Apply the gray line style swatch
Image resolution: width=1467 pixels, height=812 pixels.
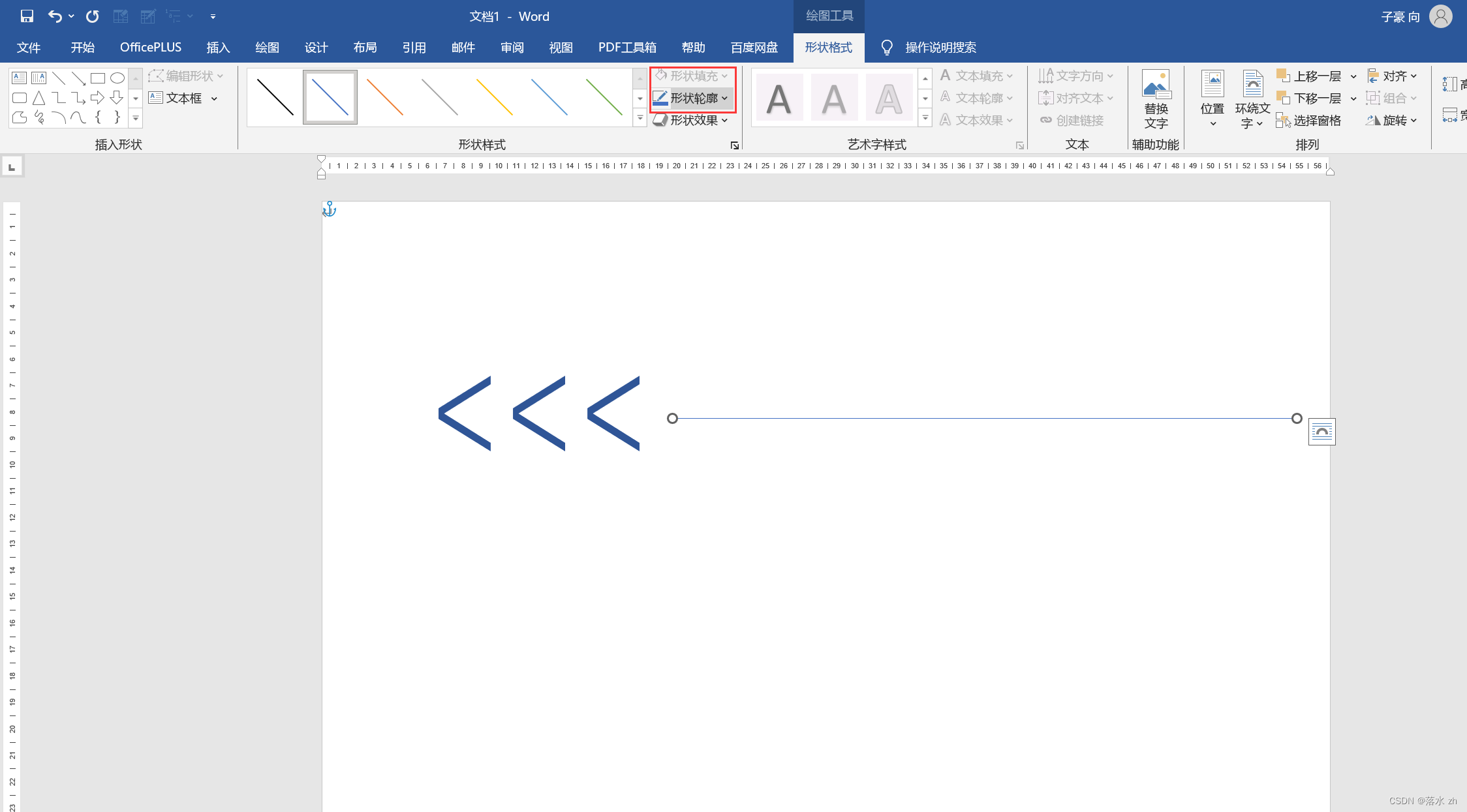pyautogui.click(x=440, y=97)
